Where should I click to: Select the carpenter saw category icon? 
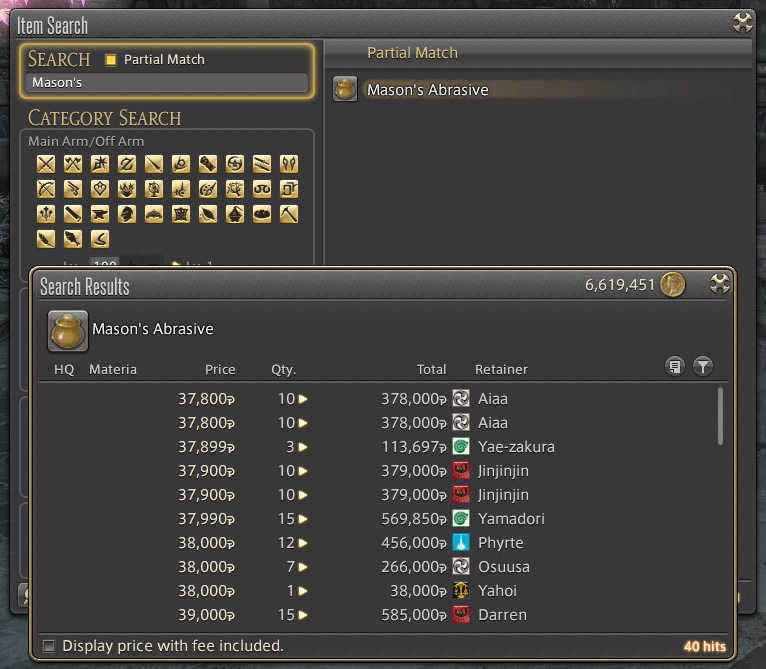(x=73, y=214)
